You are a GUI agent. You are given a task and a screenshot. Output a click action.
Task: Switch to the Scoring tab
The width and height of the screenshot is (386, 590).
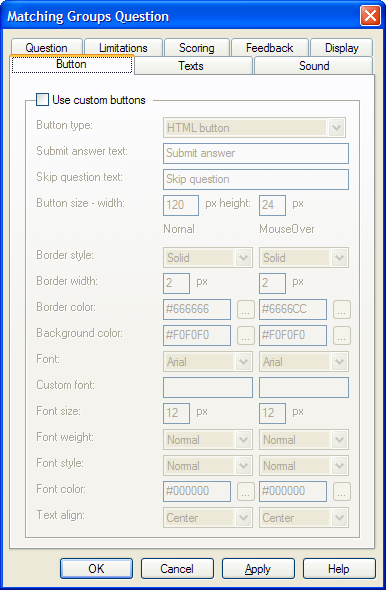[x=197, y=48]
